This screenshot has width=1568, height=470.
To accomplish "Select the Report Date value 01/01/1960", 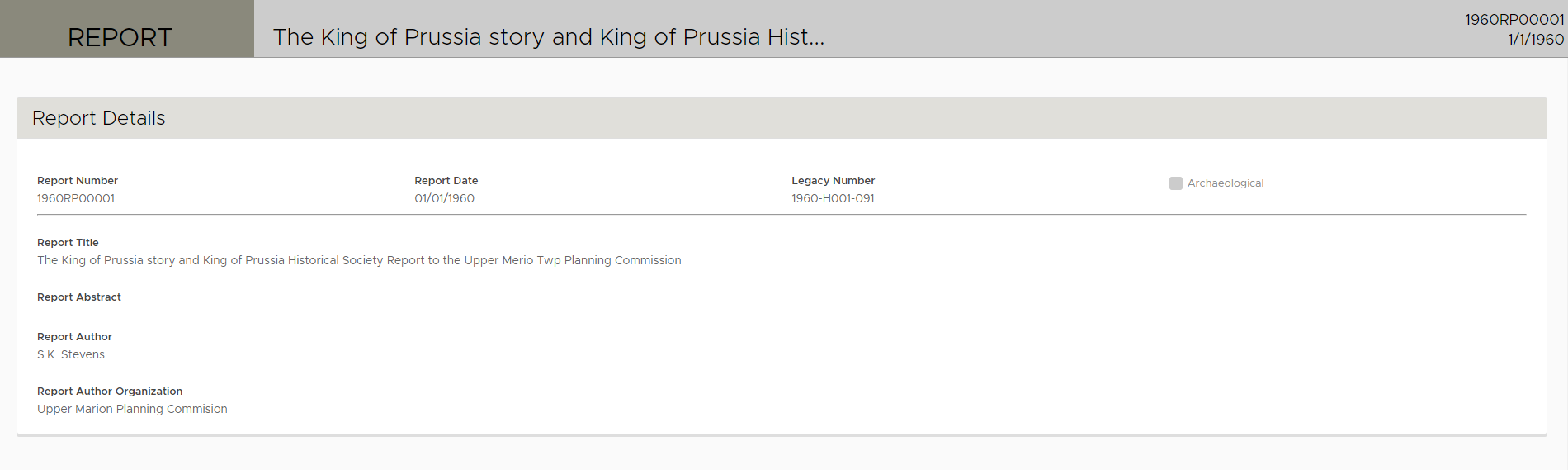I will (445, 198).
